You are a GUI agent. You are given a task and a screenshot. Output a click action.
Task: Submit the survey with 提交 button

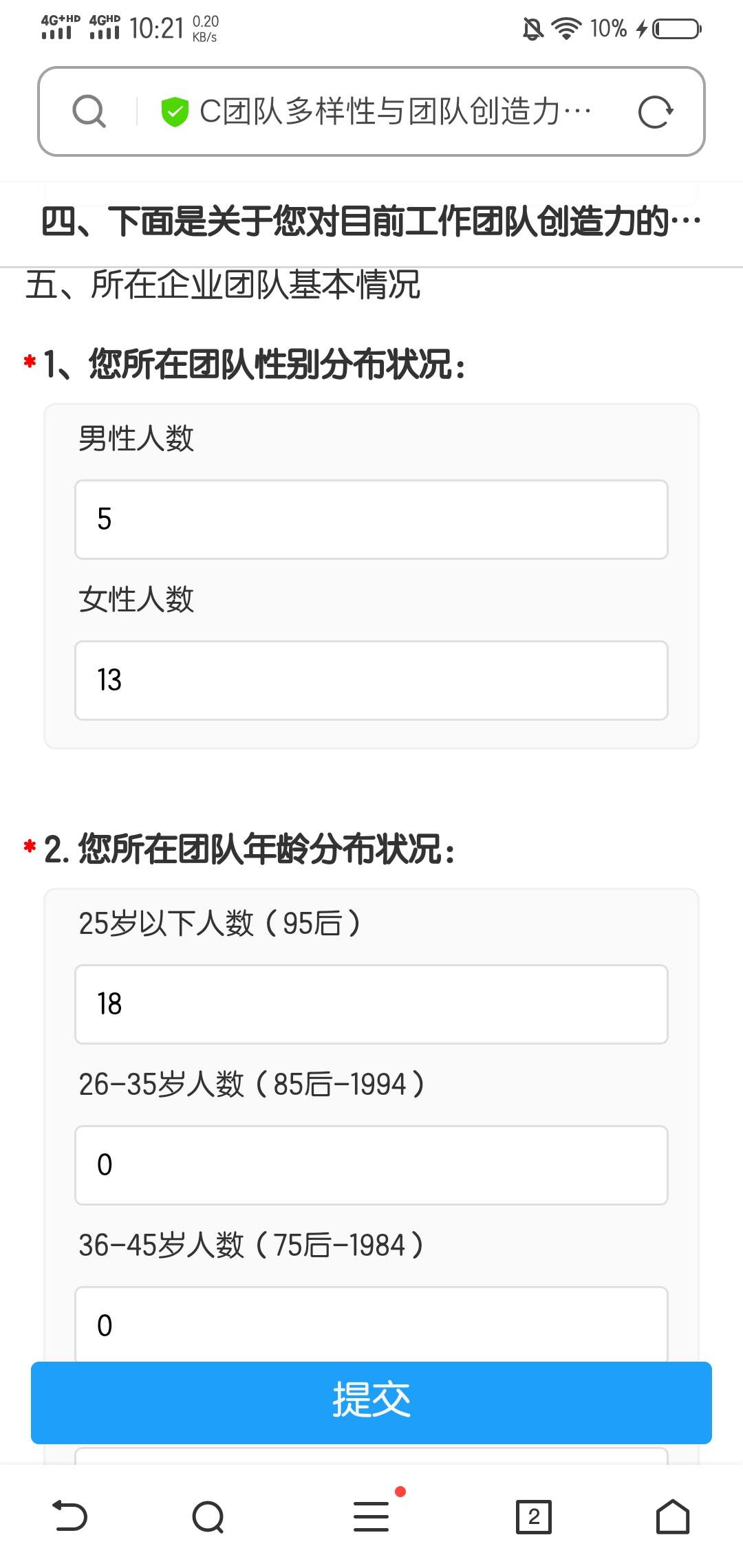pyautogui.click(x=371, y=1402)
